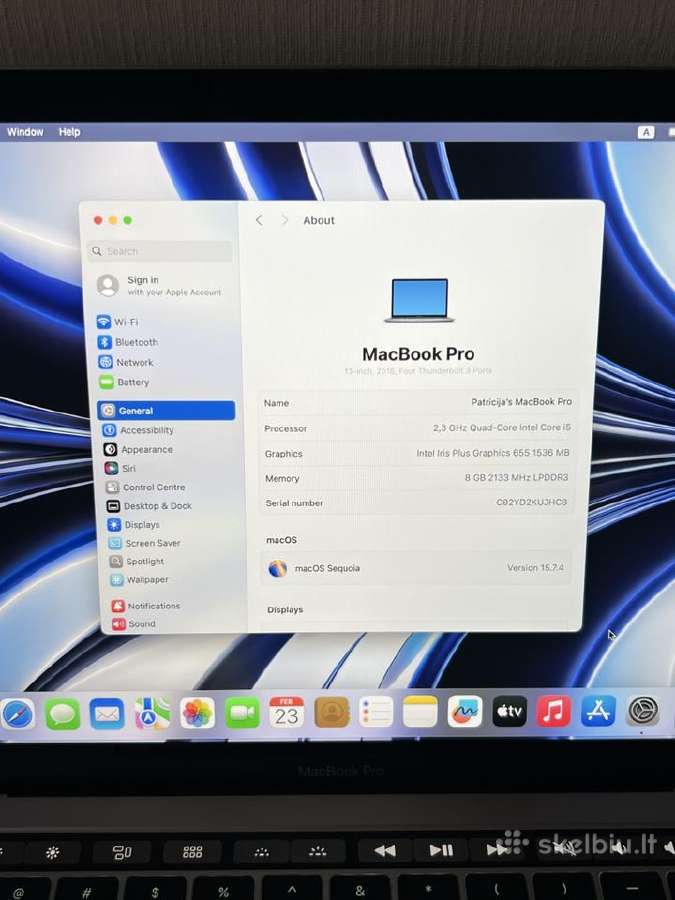This screenshot has height=900, width=675.
Task: Open Music from the Dock
Action: tap(554, 711)
